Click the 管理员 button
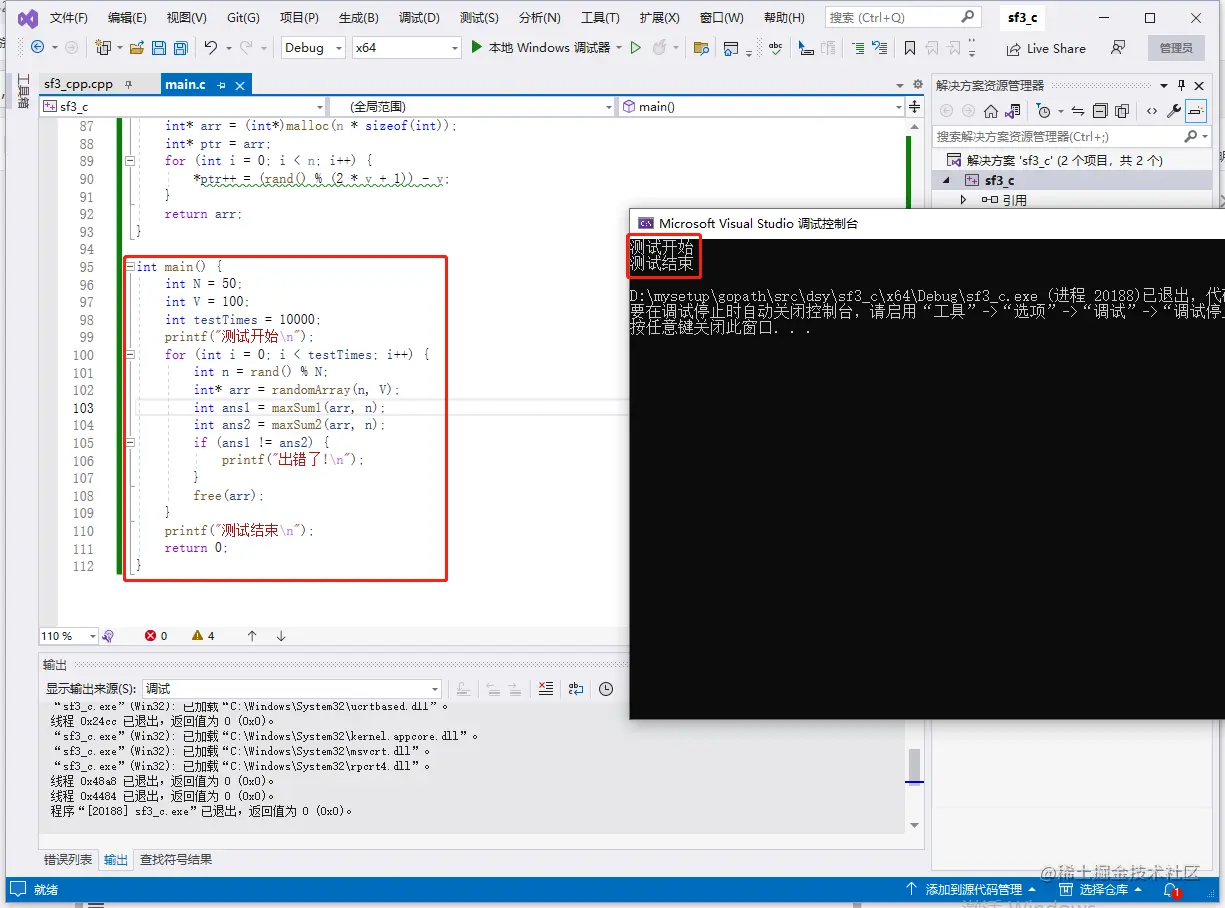This screenshot has height=908, width=1225. pyautogui.click(x=1176, y=47)
